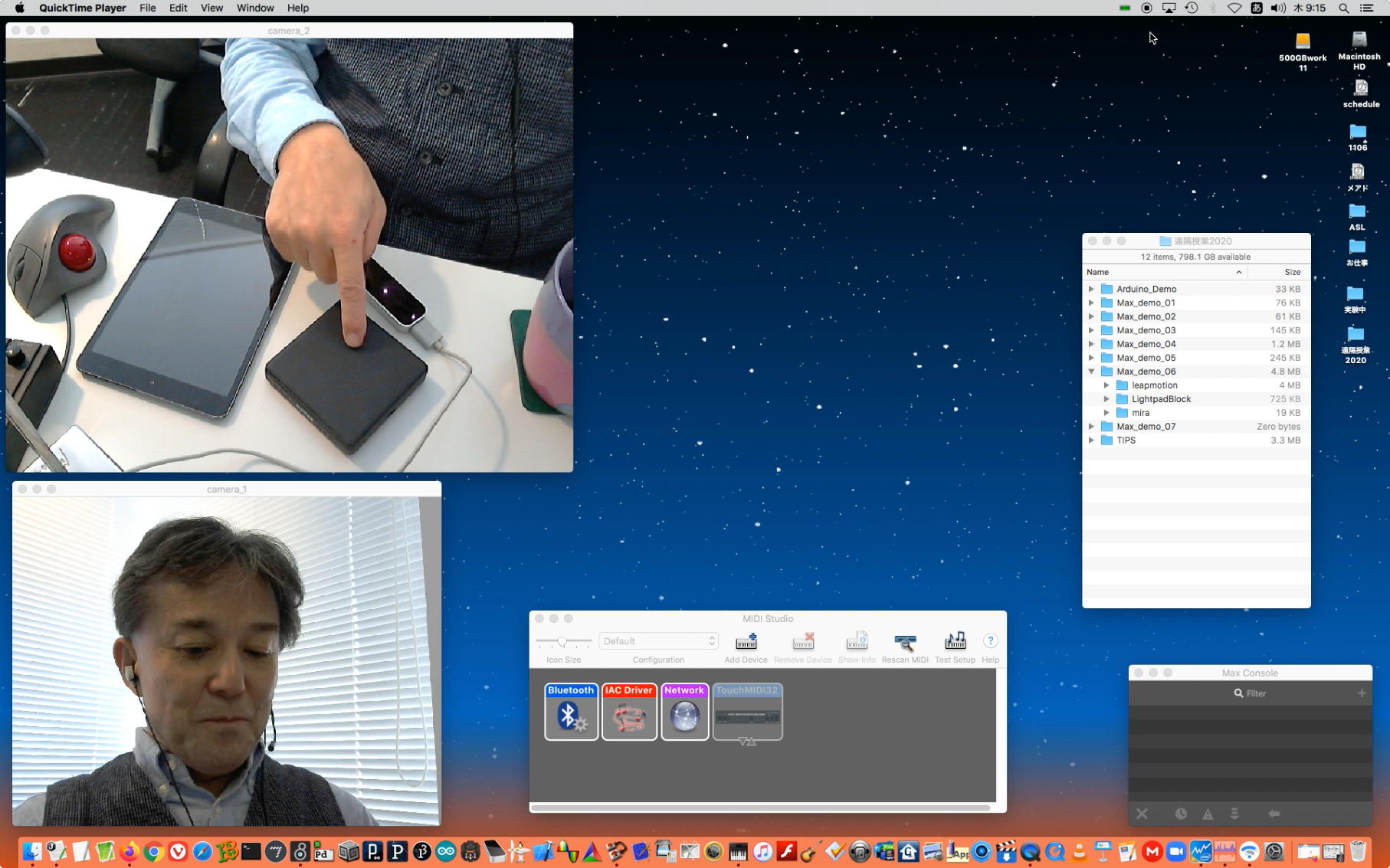Launch Arduino IDE from the Dock
Viewport: 1390px width, 868px height.
pos(446,851)
